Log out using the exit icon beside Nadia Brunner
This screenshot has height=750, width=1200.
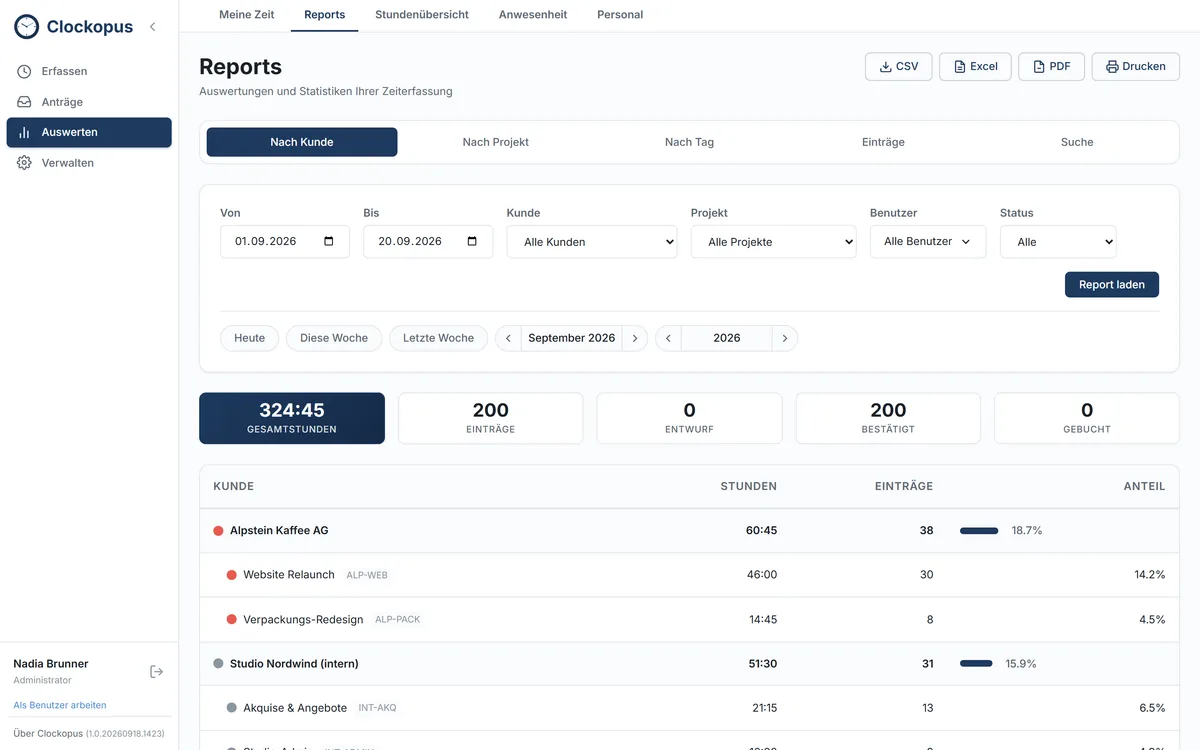[x=156, y=671]
